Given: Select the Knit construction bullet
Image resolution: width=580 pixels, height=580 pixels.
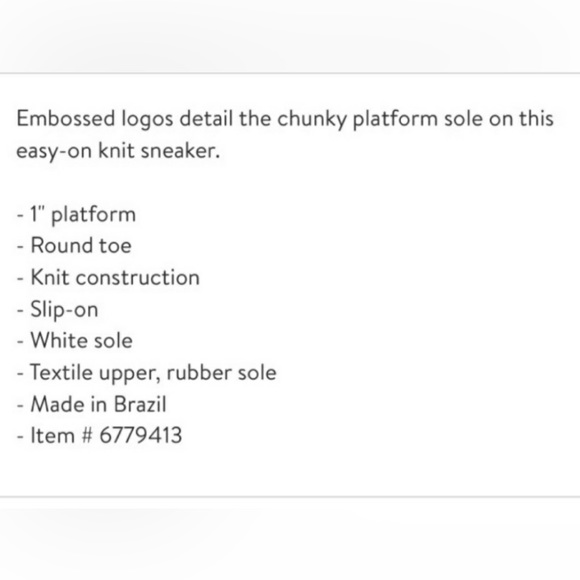Looking at the screenshot, I should pos(108,277).
